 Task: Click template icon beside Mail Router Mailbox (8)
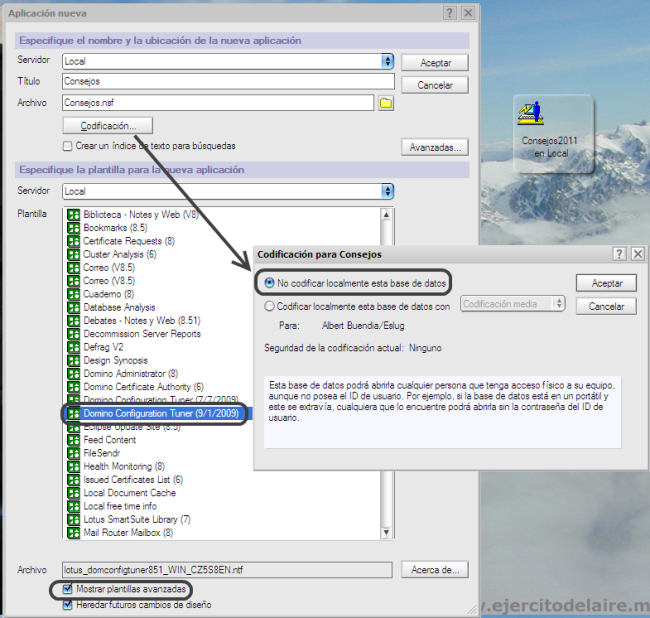[73, 533]
